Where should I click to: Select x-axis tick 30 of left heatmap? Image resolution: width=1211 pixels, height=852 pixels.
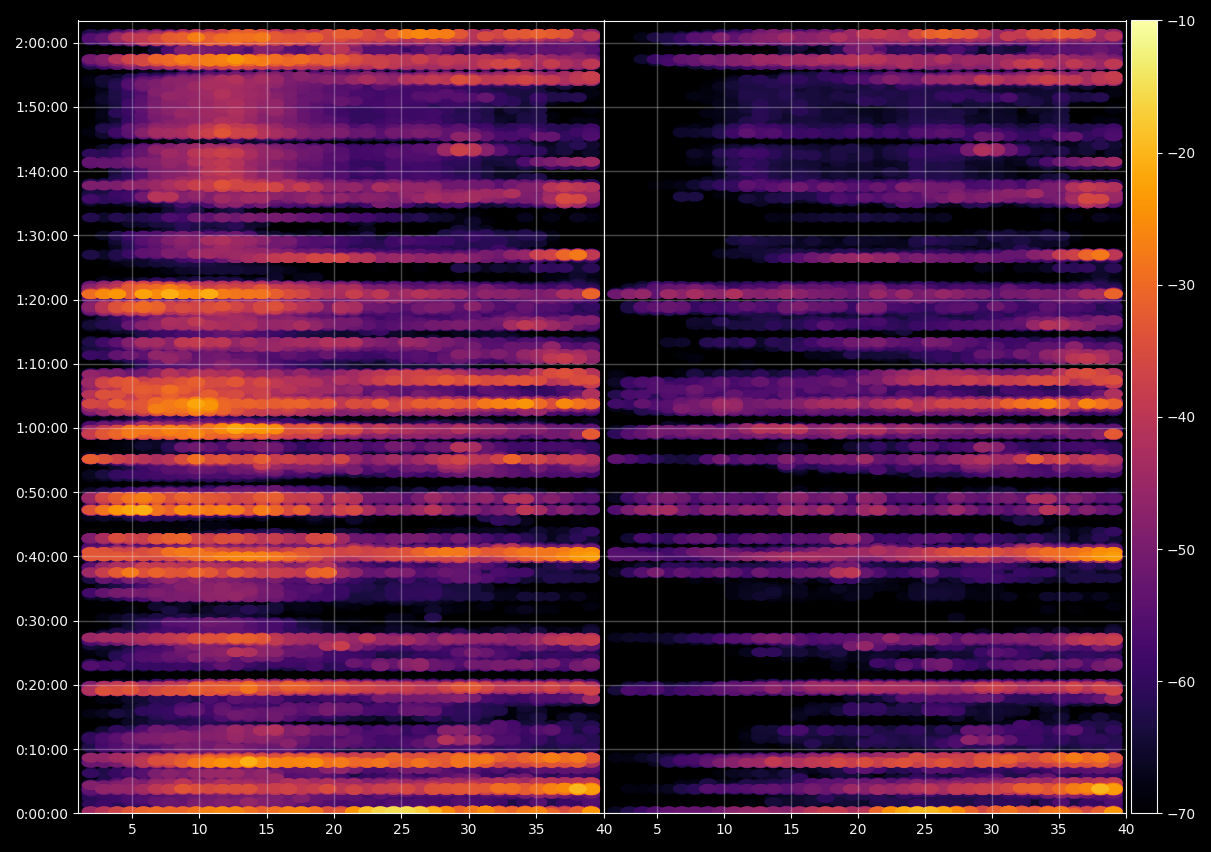[x=469, y=830]
